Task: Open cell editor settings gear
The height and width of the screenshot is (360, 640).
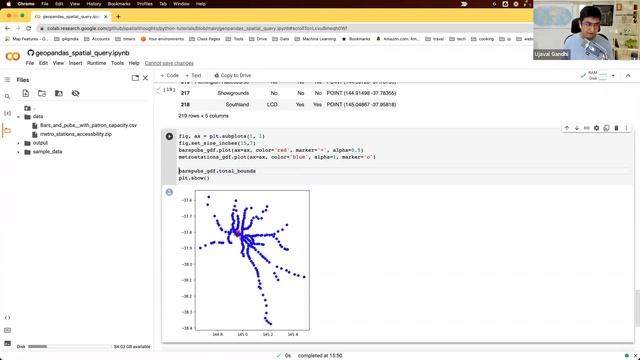Action: (596, 128)
